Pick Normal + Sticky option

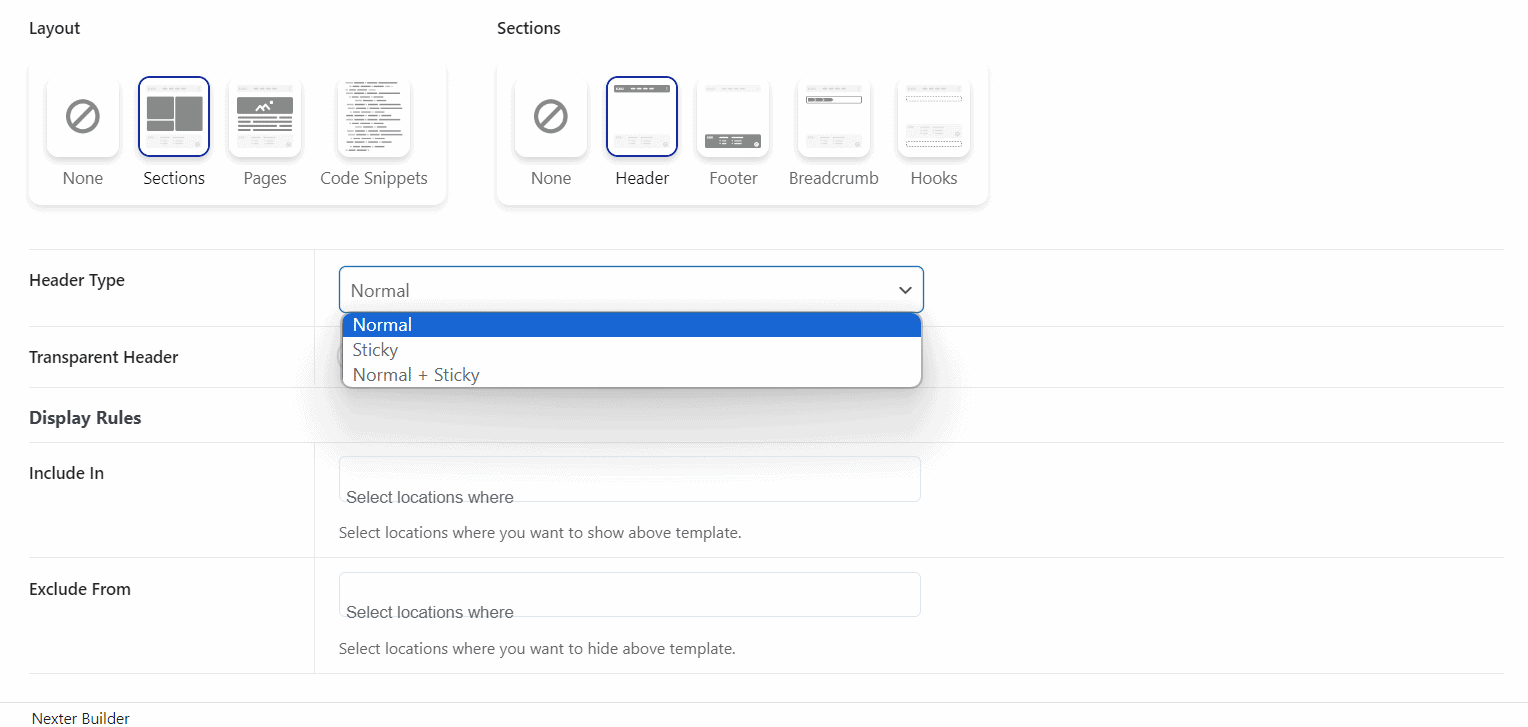631,375
